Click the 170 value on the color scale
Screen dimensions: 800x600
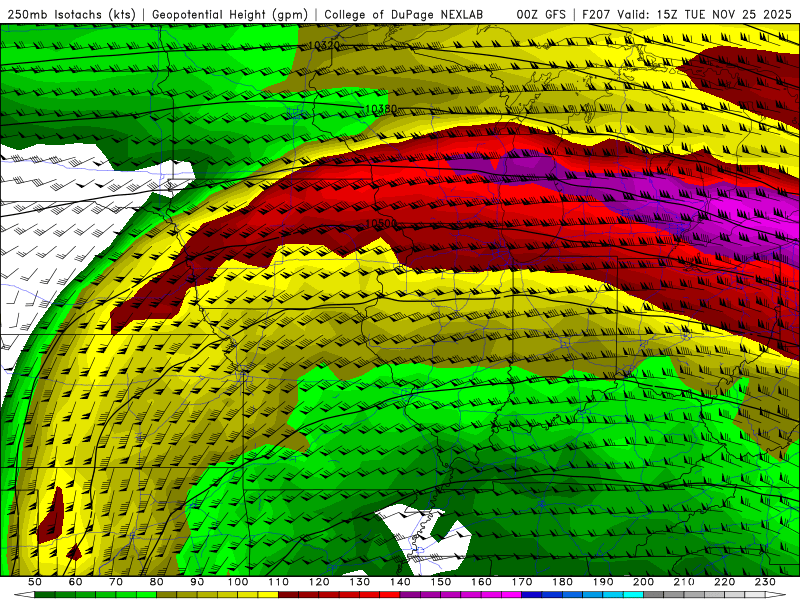tap(521, 582)
